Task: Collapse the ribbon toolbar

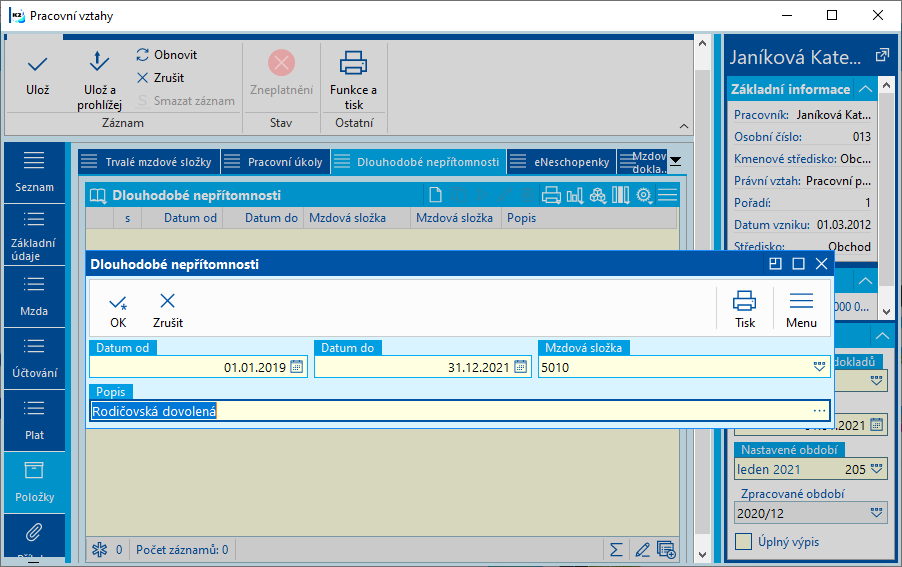Action: click(x=683, y=126)
